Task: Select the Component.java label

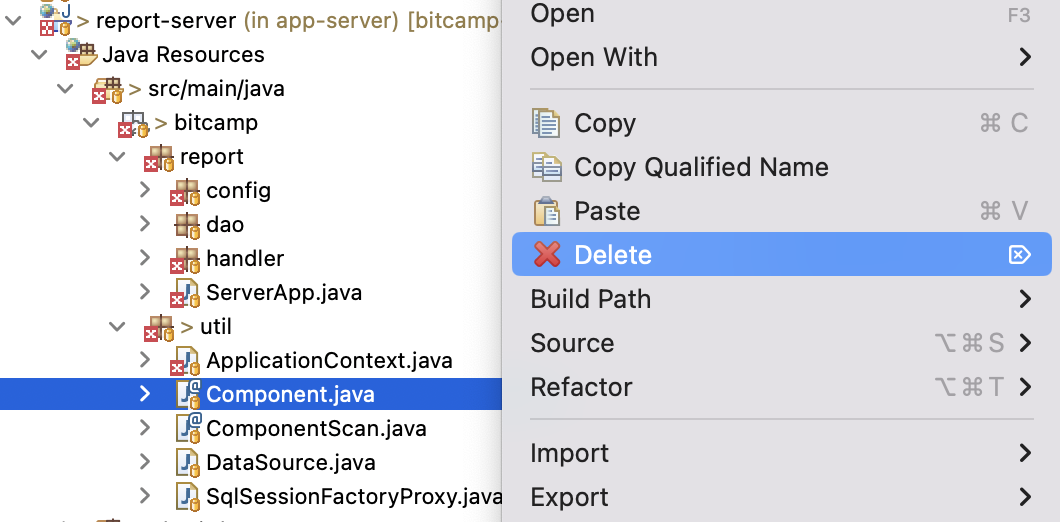Action: pos(290,395)
